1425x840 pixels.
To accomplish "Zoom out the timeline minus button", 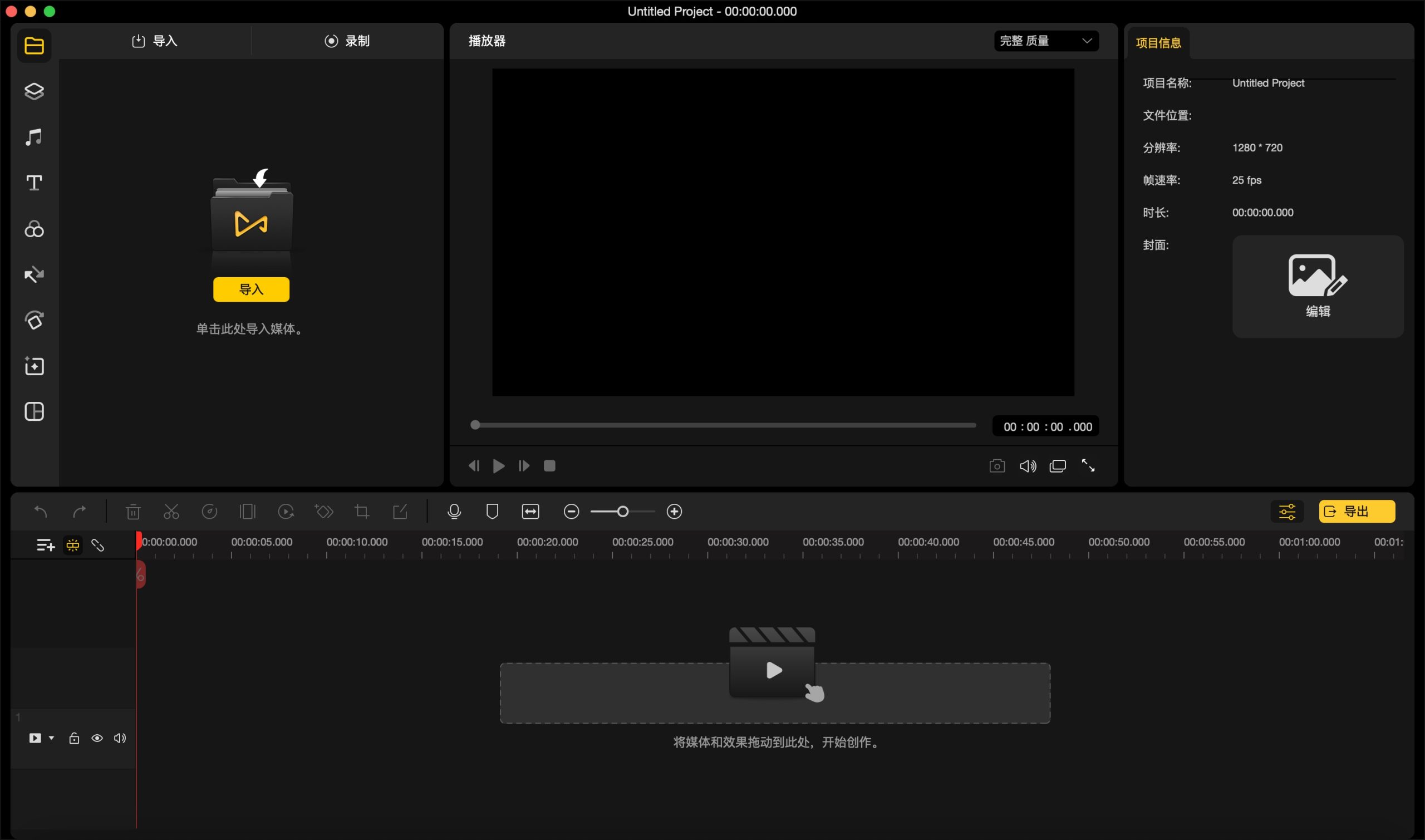I will pos(572,512).
